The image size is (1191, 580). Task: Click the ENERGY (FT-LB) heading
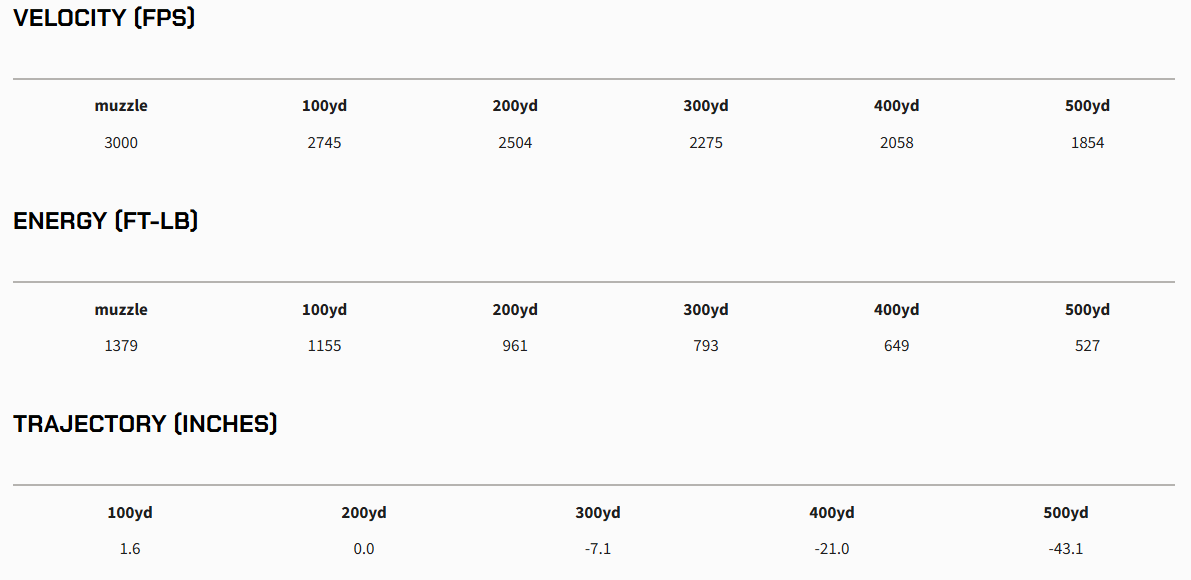(106, 221)
